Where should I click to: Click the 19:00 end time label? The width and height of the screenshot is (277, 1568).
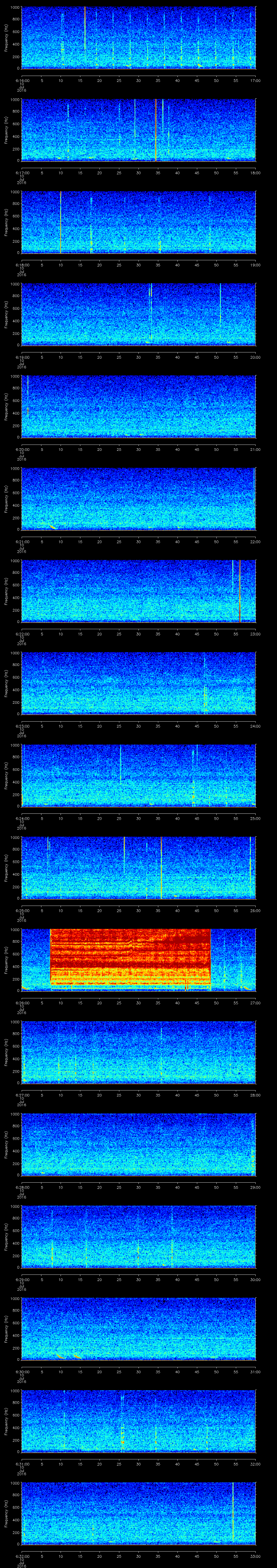click(x=256, y=265)
